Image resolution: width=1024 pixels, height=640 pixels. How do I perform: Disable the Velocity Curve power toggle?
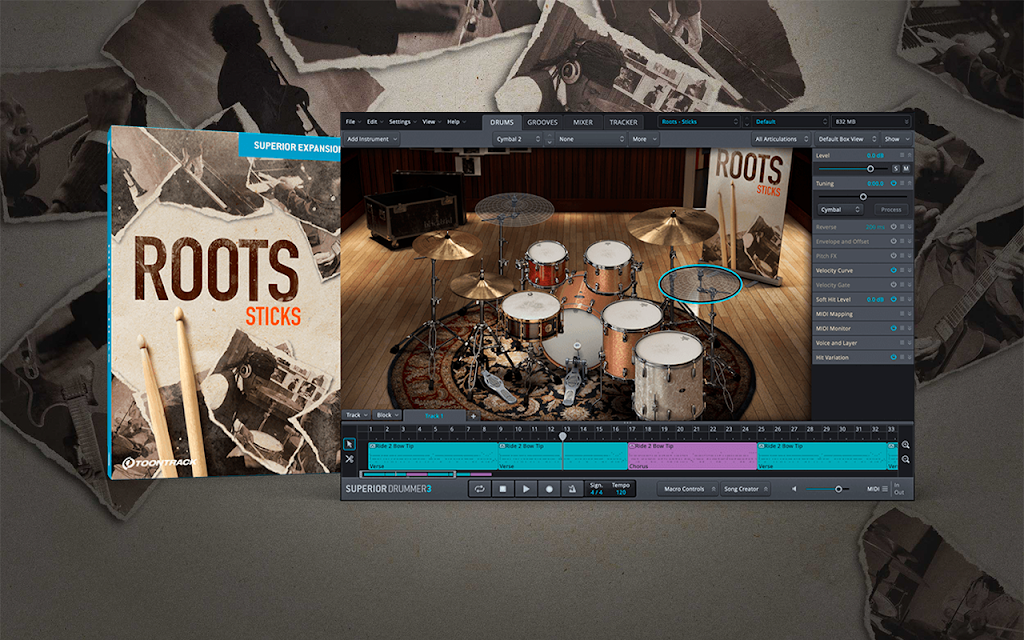(x=893, y=270)
